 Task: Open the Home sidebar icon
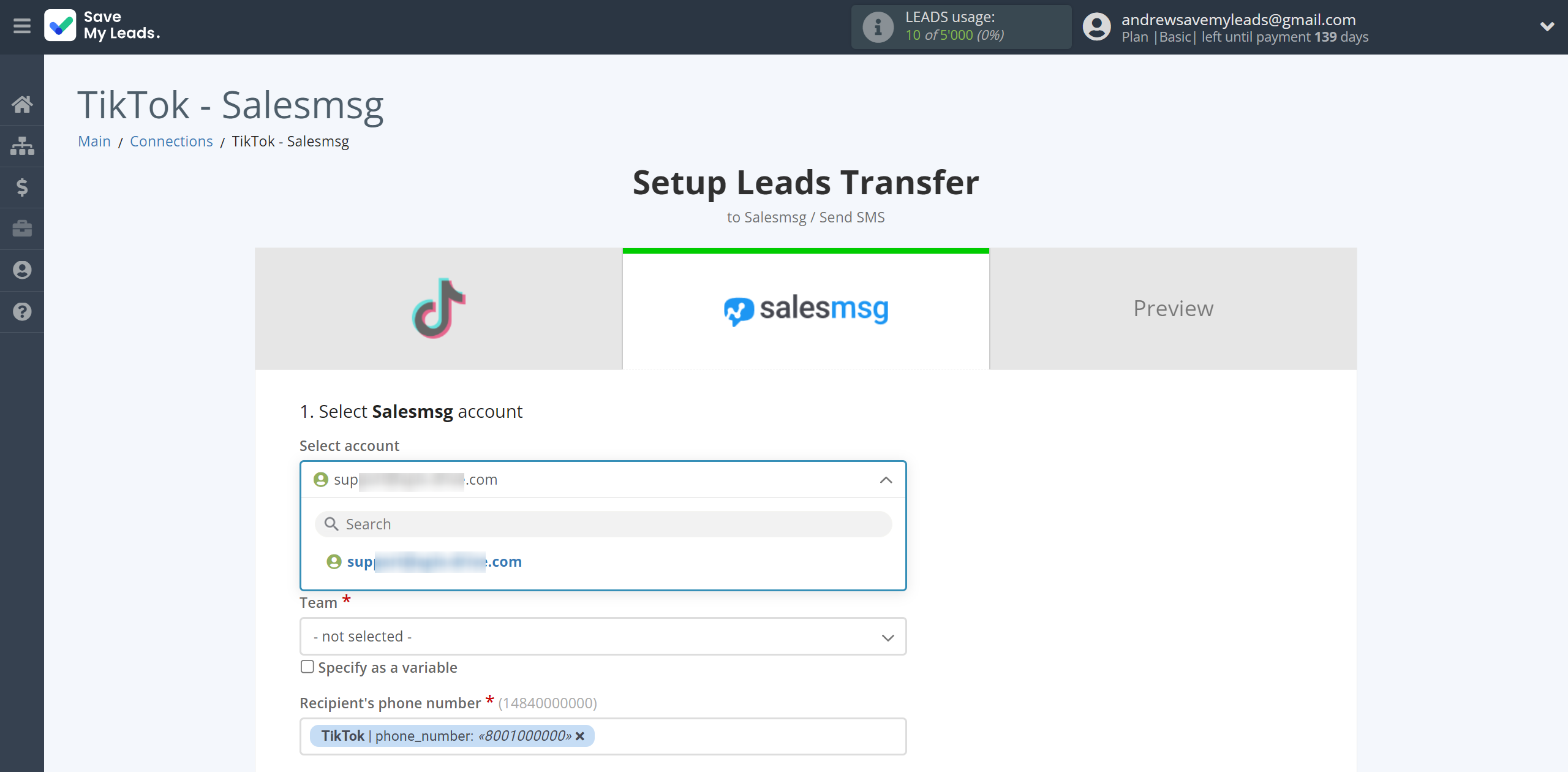click(22, 104)
